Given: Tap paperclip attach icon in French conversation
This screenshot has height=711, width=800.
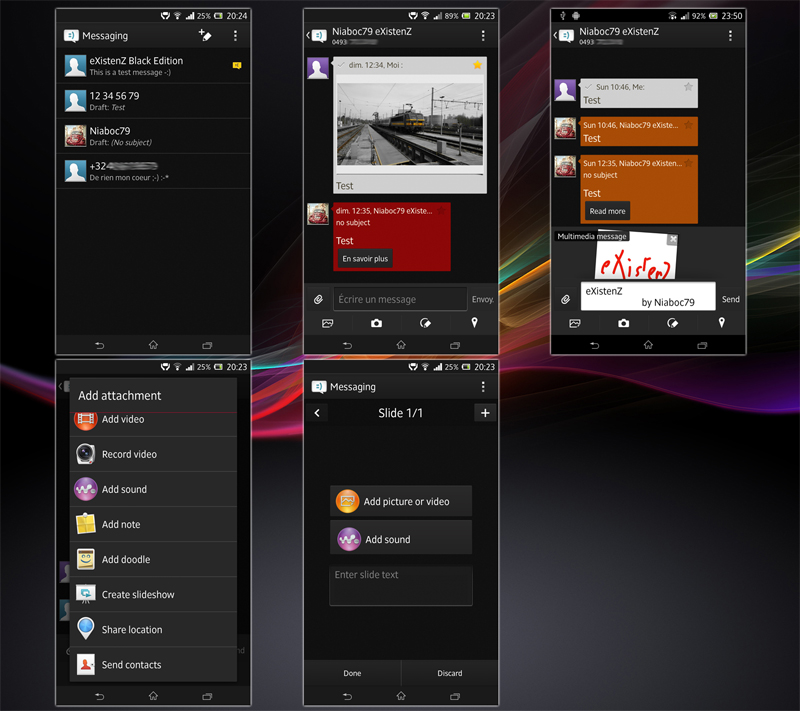Looking at the screenshot, I should pos(318,299).
